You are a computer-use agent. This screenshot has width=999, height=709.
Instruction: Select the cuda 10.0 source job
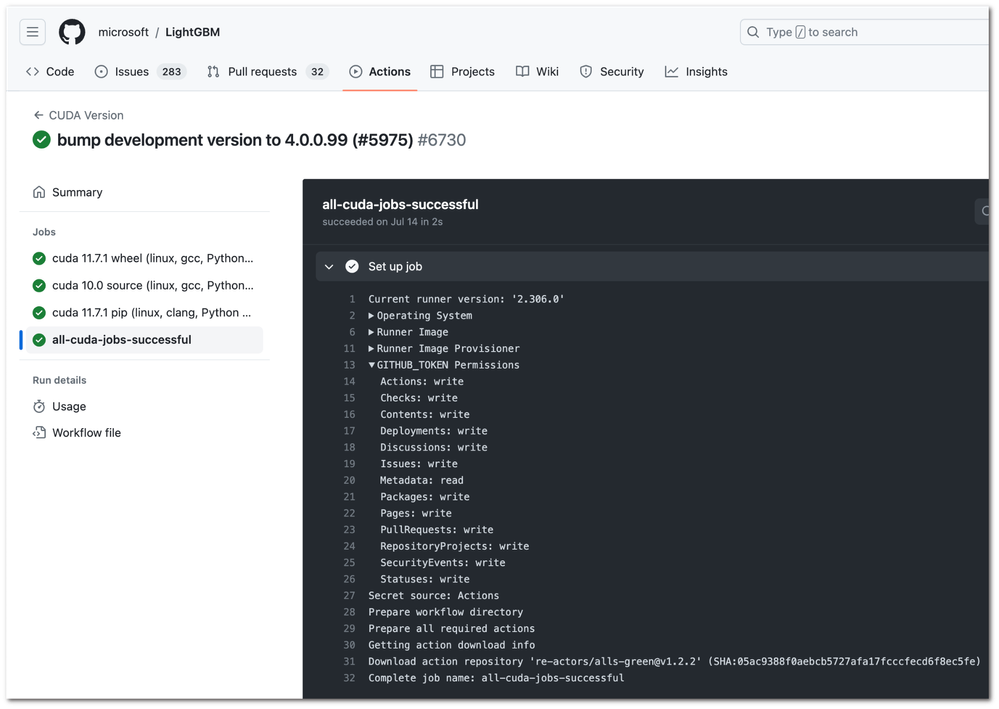coord(152,285)
